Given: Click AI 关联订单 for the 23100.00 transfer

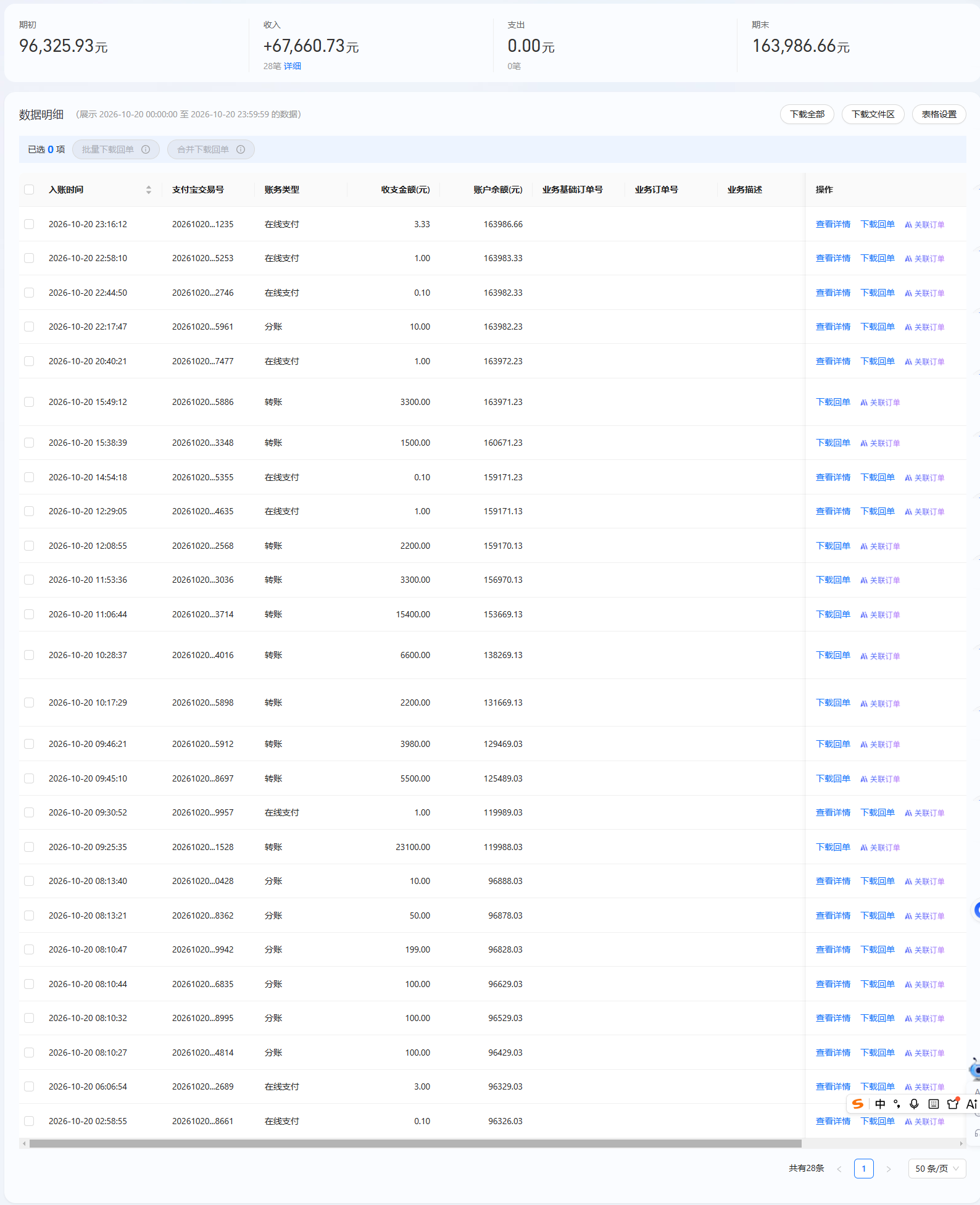Looking at the screenshot, I should pos(880,847).
